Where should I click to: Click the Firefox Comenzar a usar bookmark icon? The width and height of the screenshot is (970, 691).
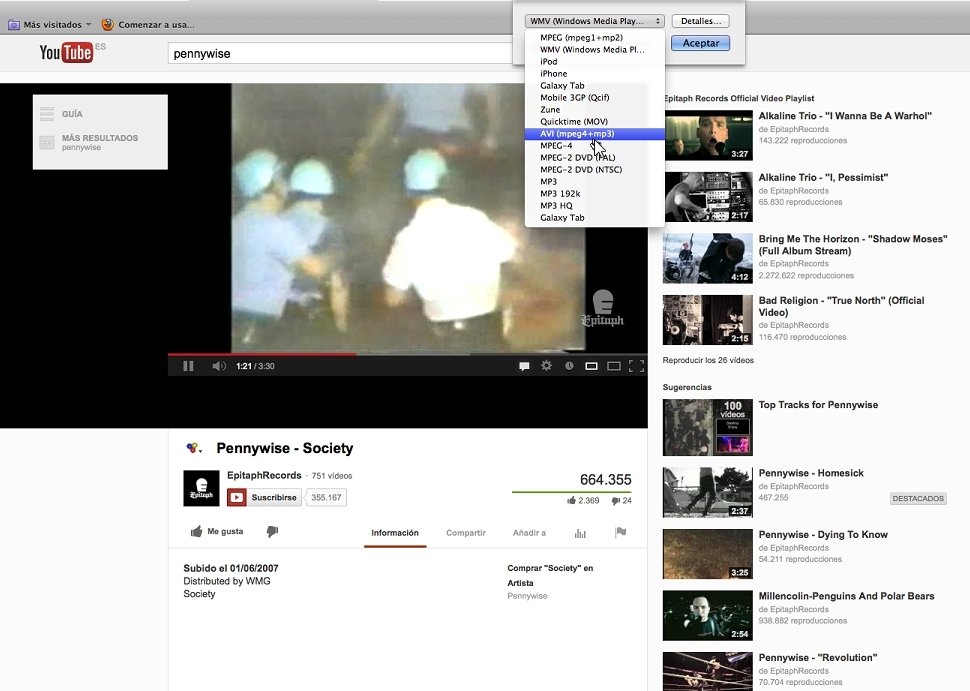pos(108,25)
